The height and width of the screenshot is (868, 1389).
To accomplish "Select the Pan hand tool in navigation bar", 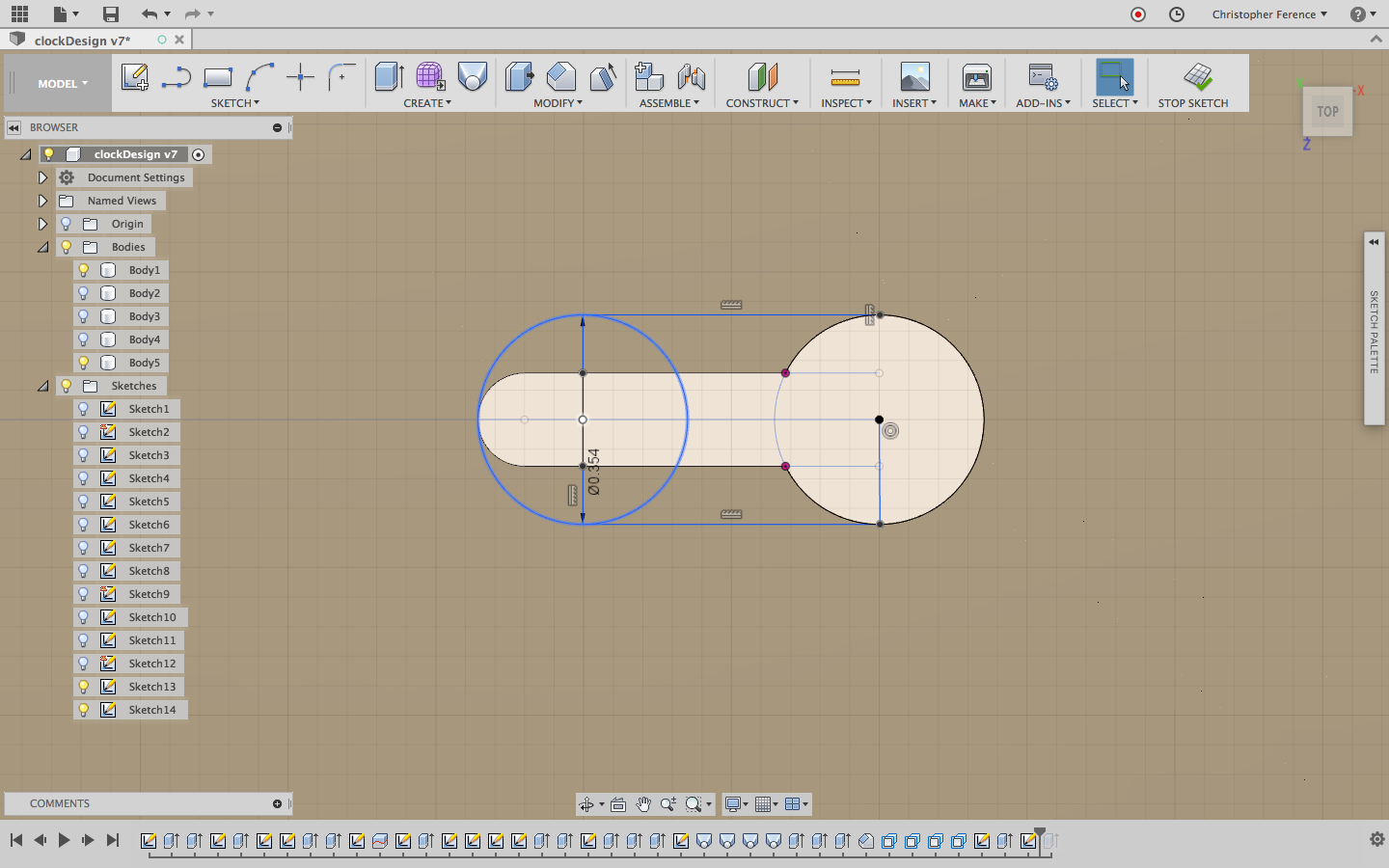I will [643, 804].
